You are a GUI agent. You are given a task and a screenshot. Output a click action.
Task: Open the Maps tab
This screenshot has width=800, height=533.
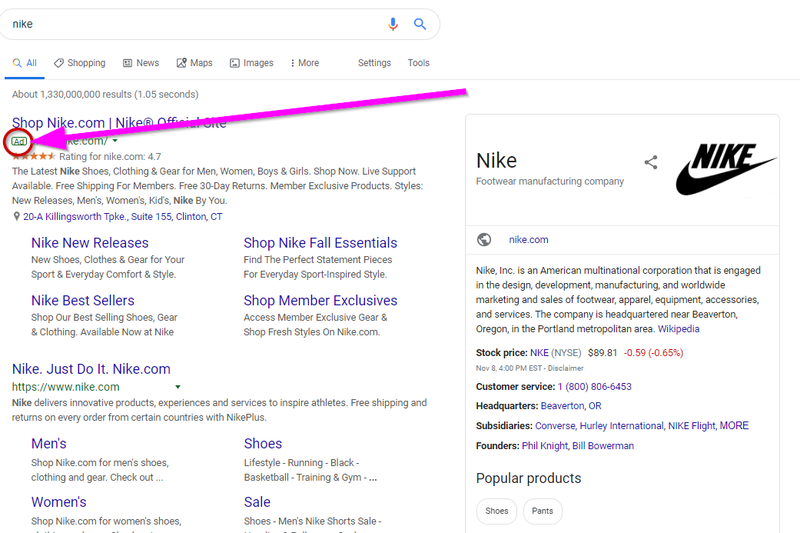point(194,63)
